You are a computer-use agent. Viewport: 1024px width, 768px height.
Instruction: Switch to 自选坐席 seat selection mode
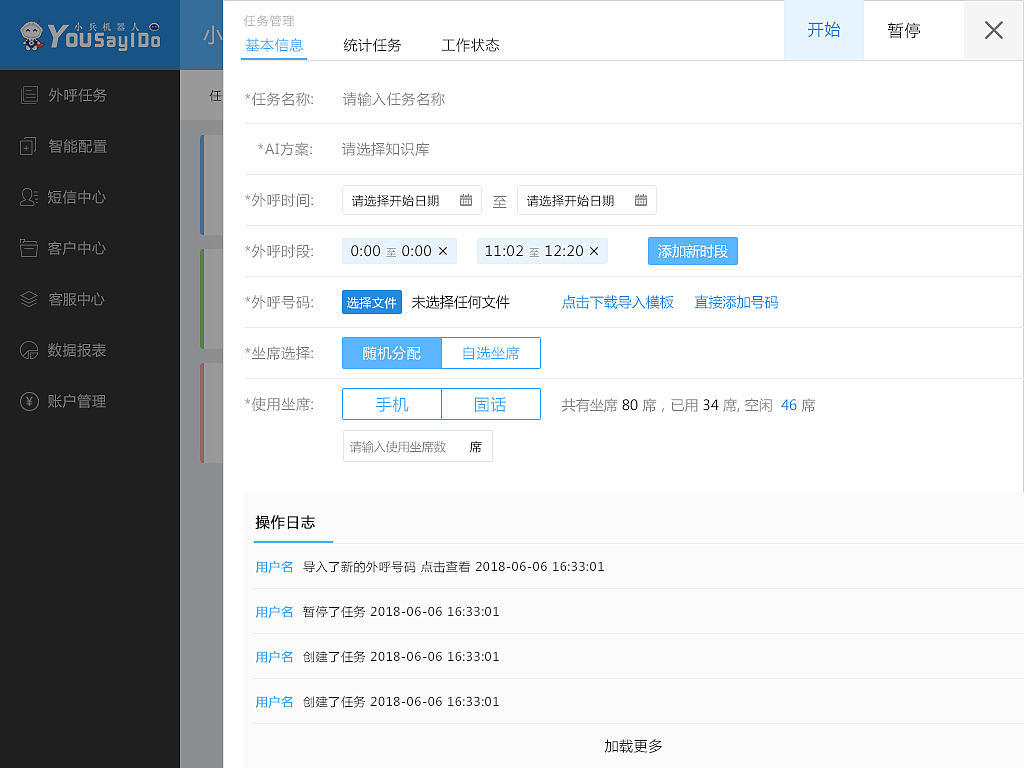point(490,353)
